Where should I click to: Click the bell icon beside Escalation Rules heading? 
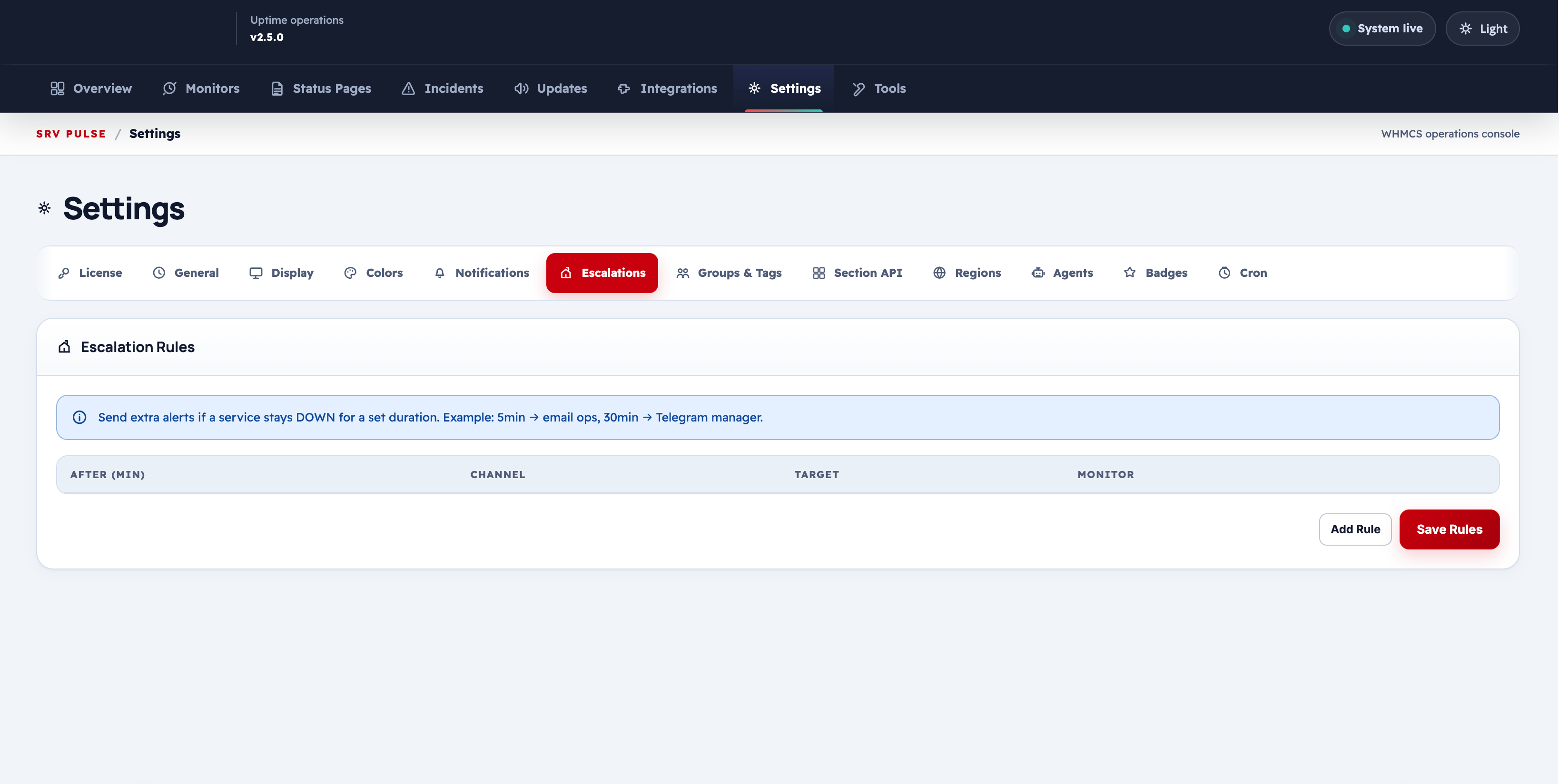tap(64, 347)
